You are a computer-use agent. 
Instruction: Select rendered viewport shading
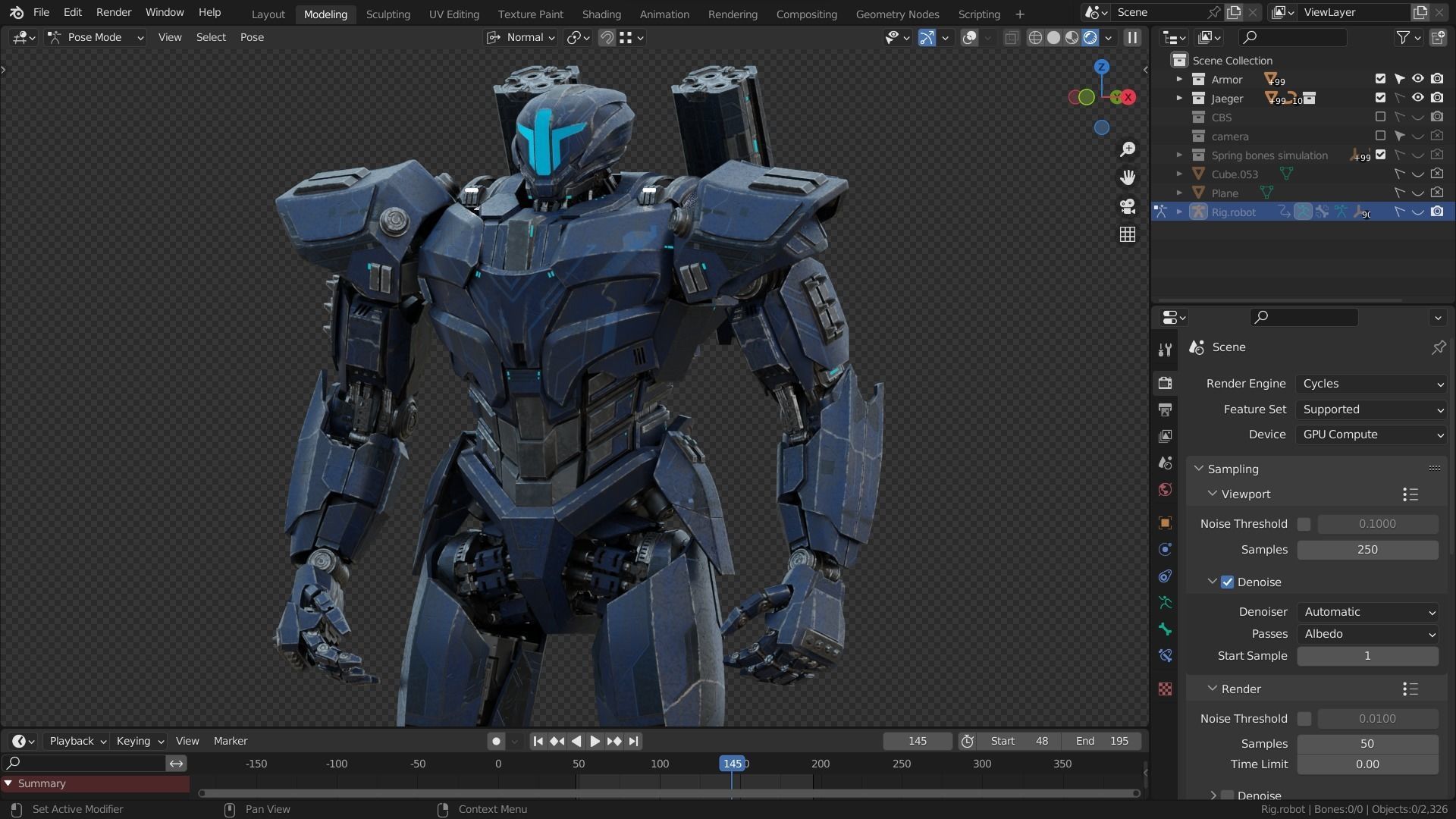[1090, 37]
